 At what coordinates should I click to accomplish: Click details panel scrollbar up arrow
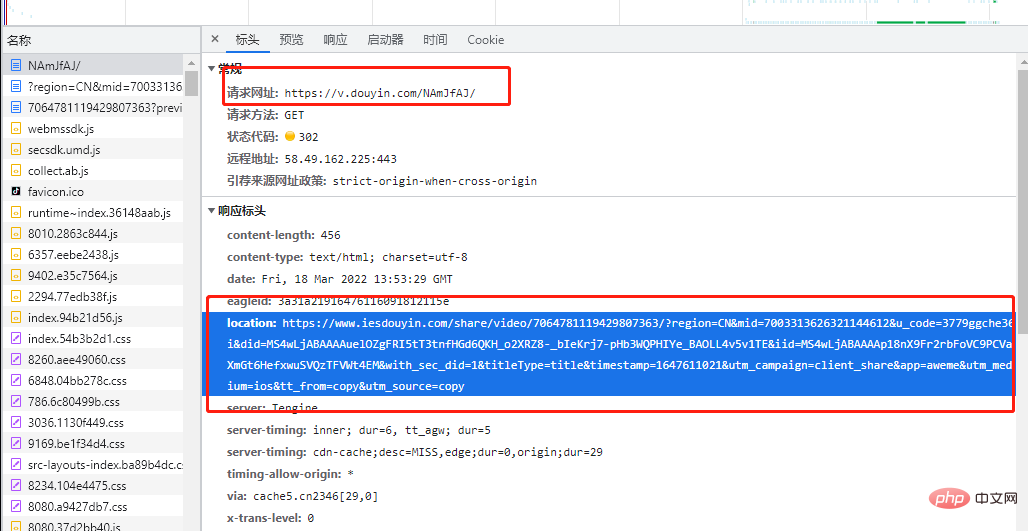pyautogui.click(x=1021, y=62)
